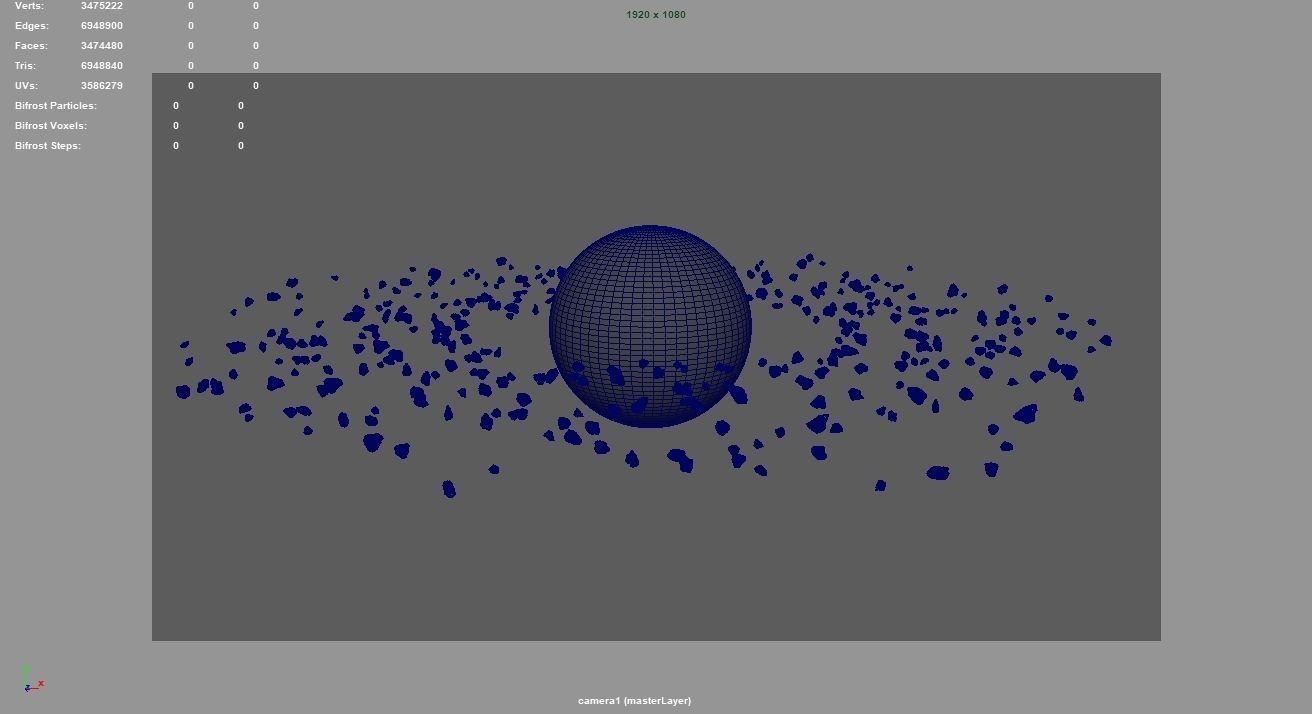Click the vertex count 3475222

102,6
